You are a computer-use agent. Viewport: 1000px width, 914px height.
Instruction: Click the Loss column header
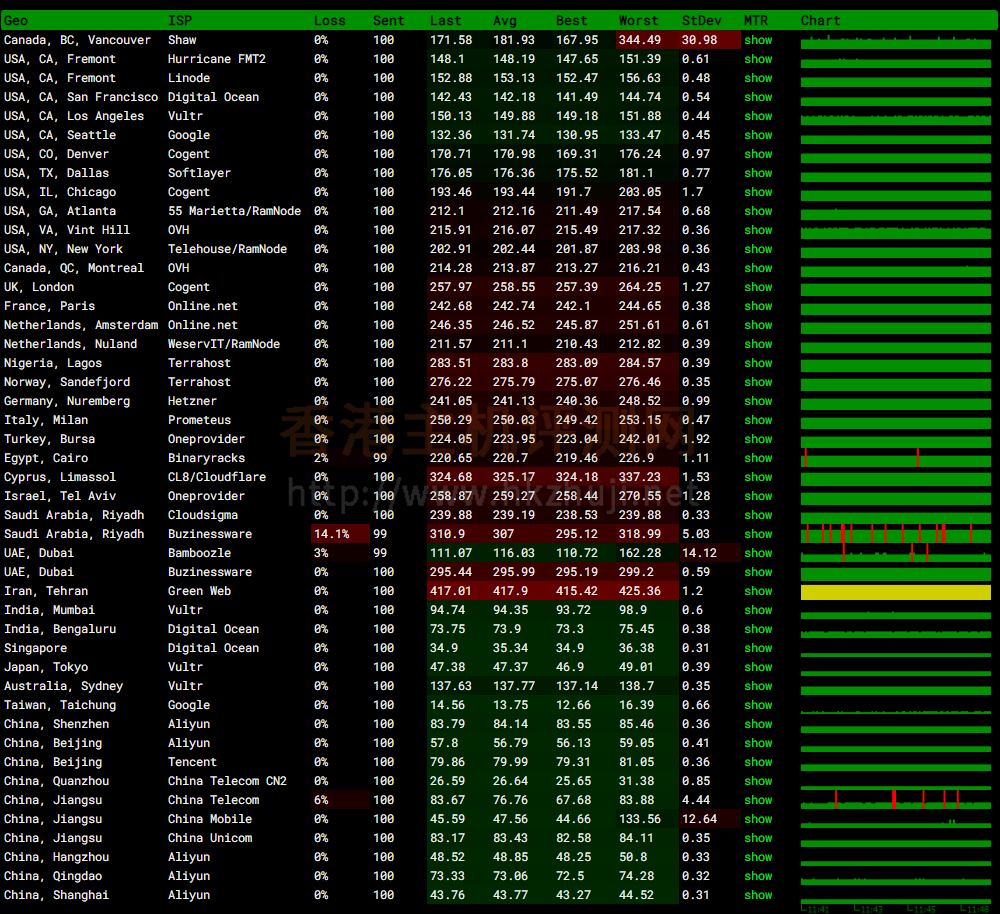click(x=329, y=20)
